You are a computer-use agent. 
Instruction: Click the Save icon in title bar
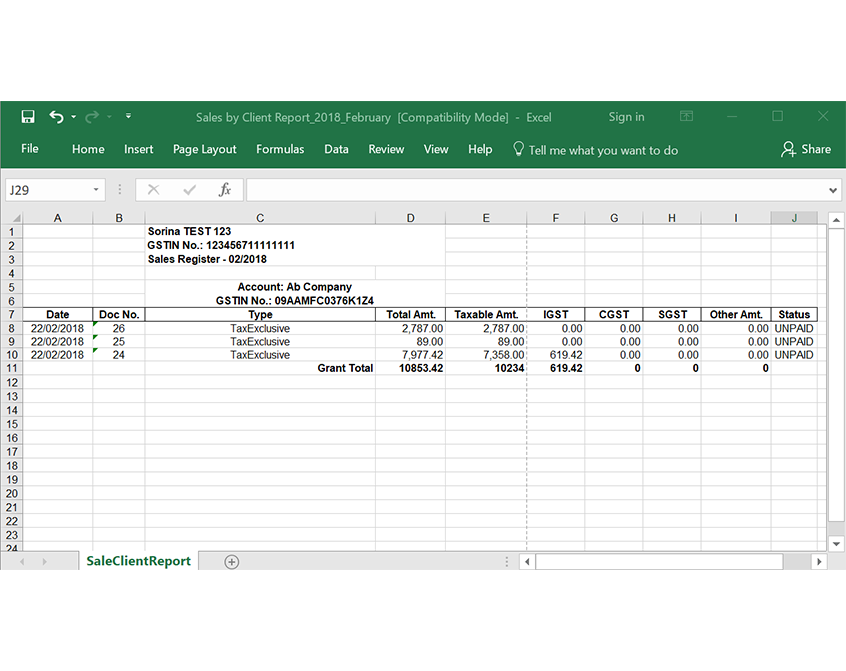click(28, 117)
